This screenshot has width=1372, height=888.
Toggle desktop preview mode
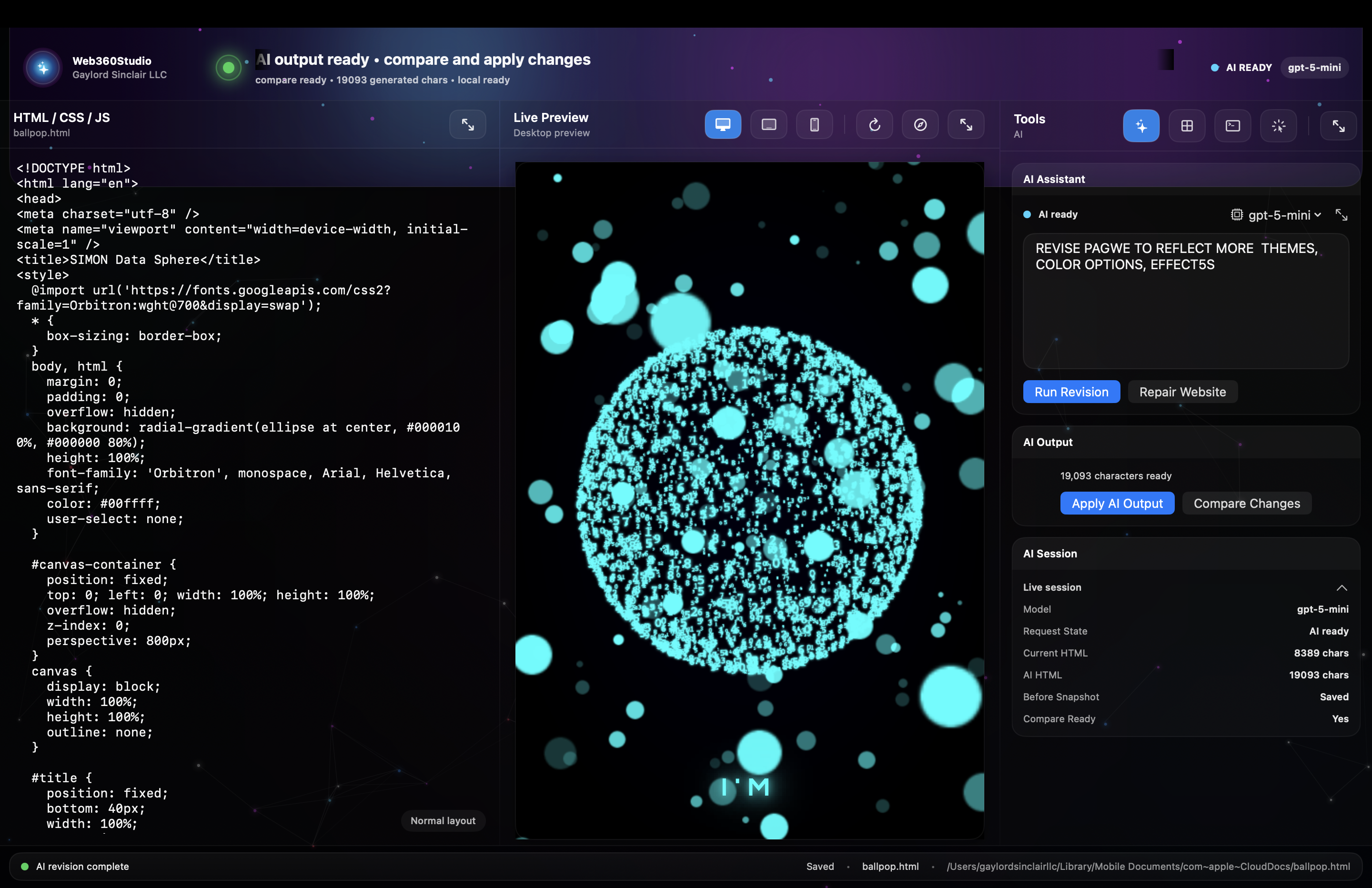(x=723, y=124)
